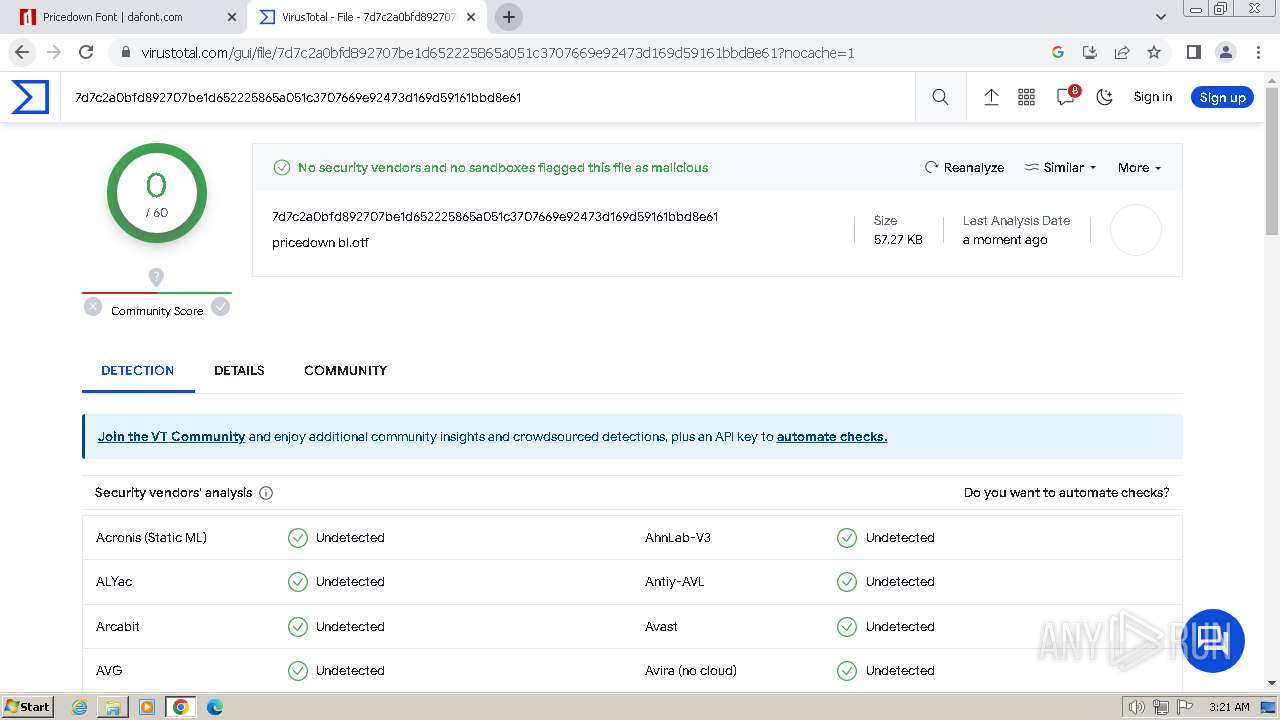Click the Acronis (Static ML) undetected check icon

[x=298, y=538]
